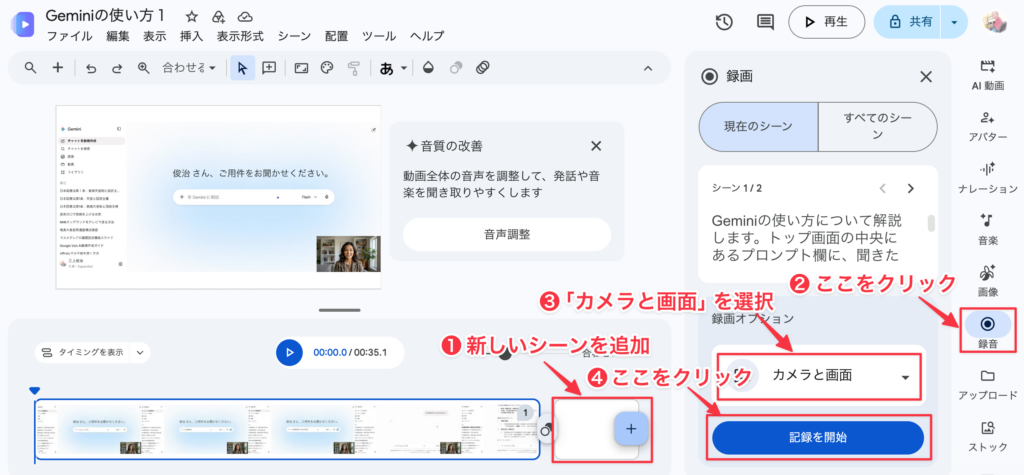
Task: Click the script text scrollbar
Action: (931, 223)
